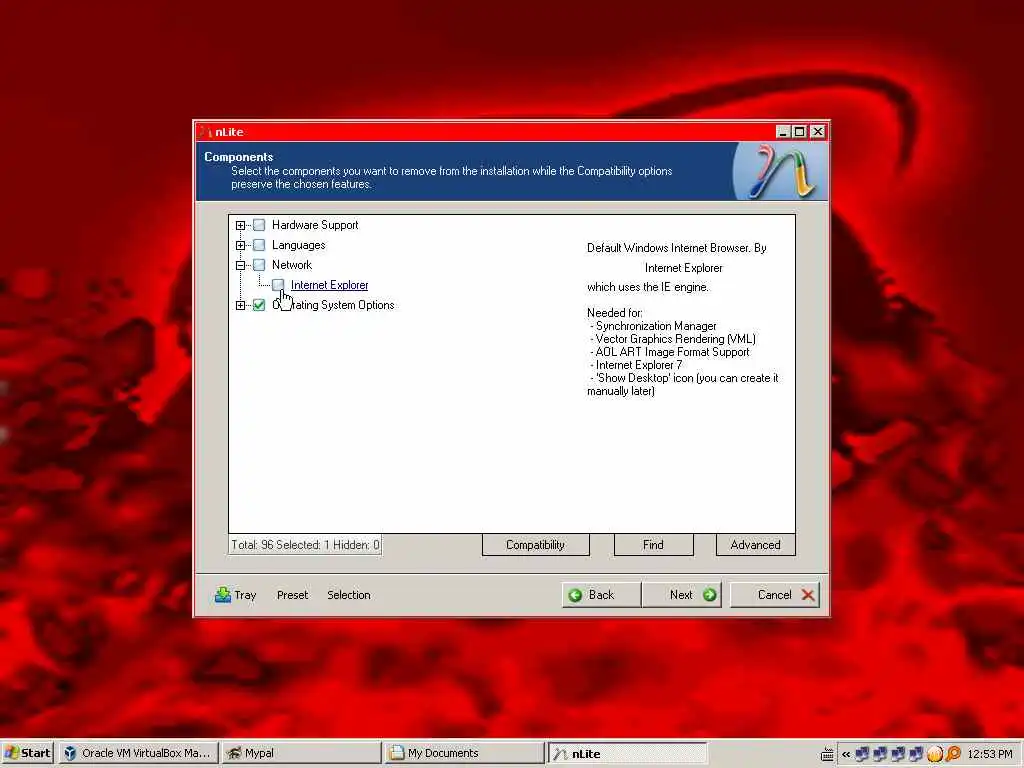Image resolution: width=1024 pixels, height=768 pixels.
Task: Go Back to the previous page
Action: tap(601, 595)
